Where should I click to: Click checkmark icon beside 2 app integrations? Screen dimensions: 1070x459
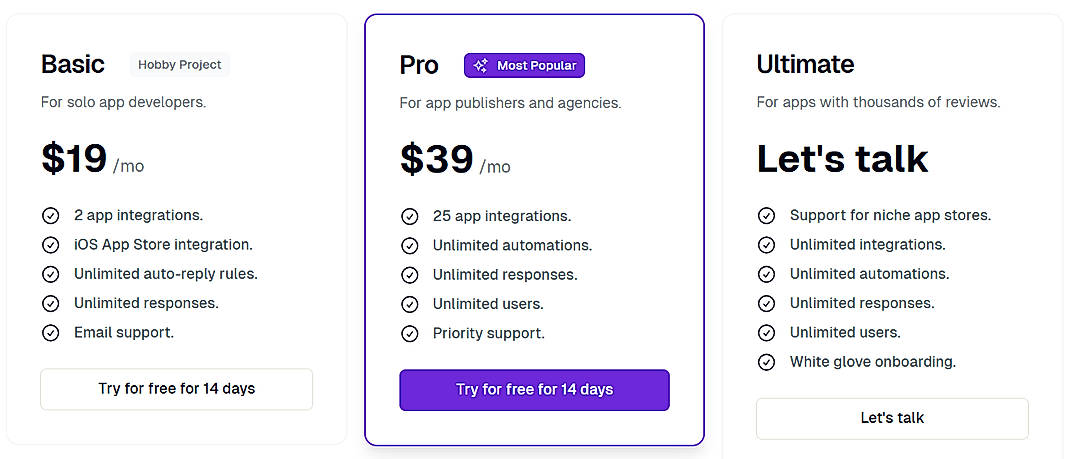coord(50,215)
